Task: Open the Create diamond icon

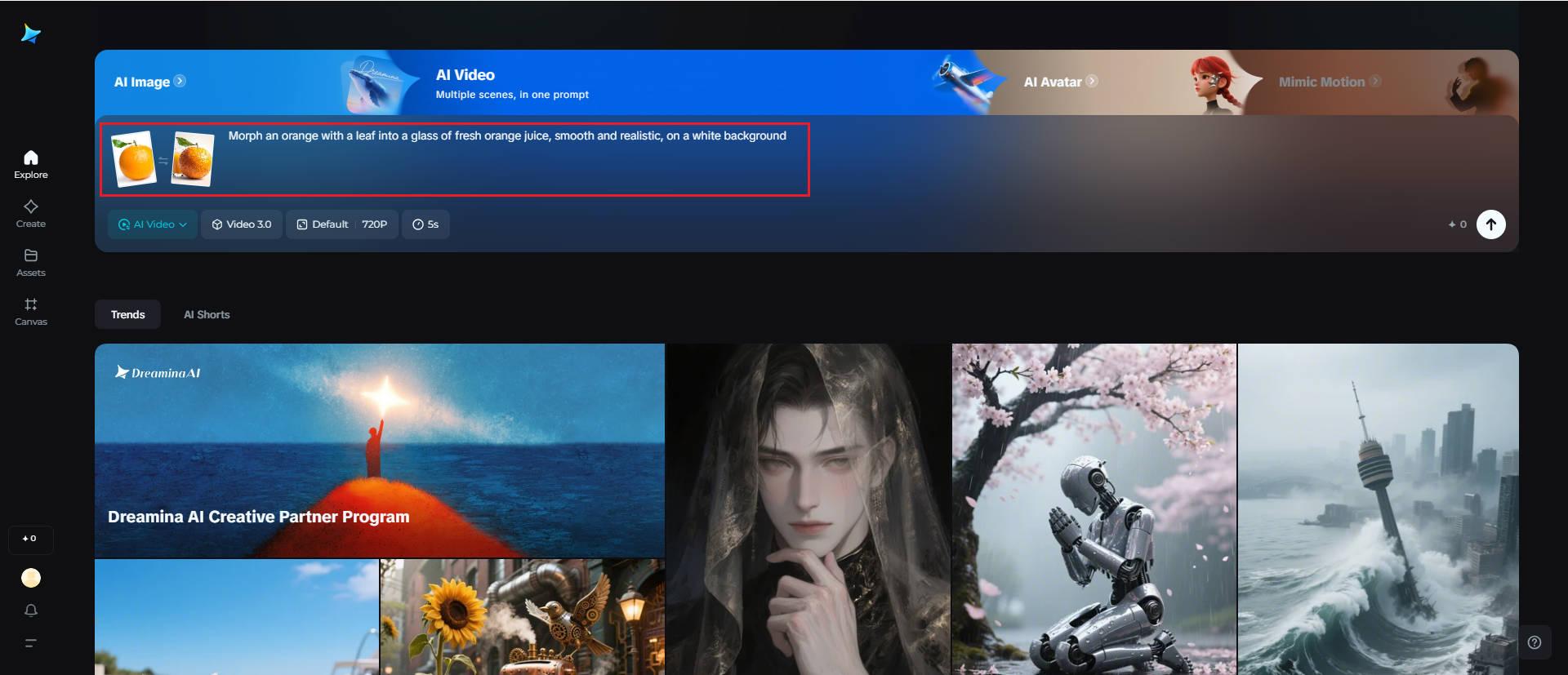Action: click(x=31, y=206)
